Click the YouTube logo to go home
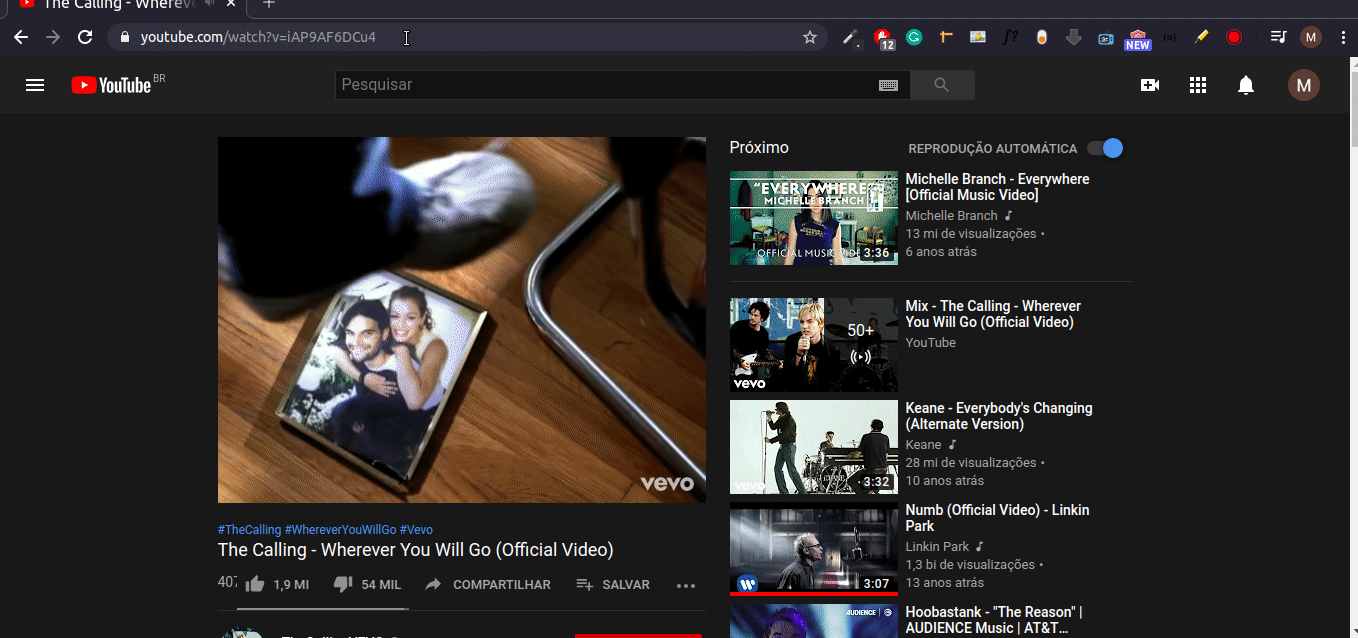 [112, 85]
